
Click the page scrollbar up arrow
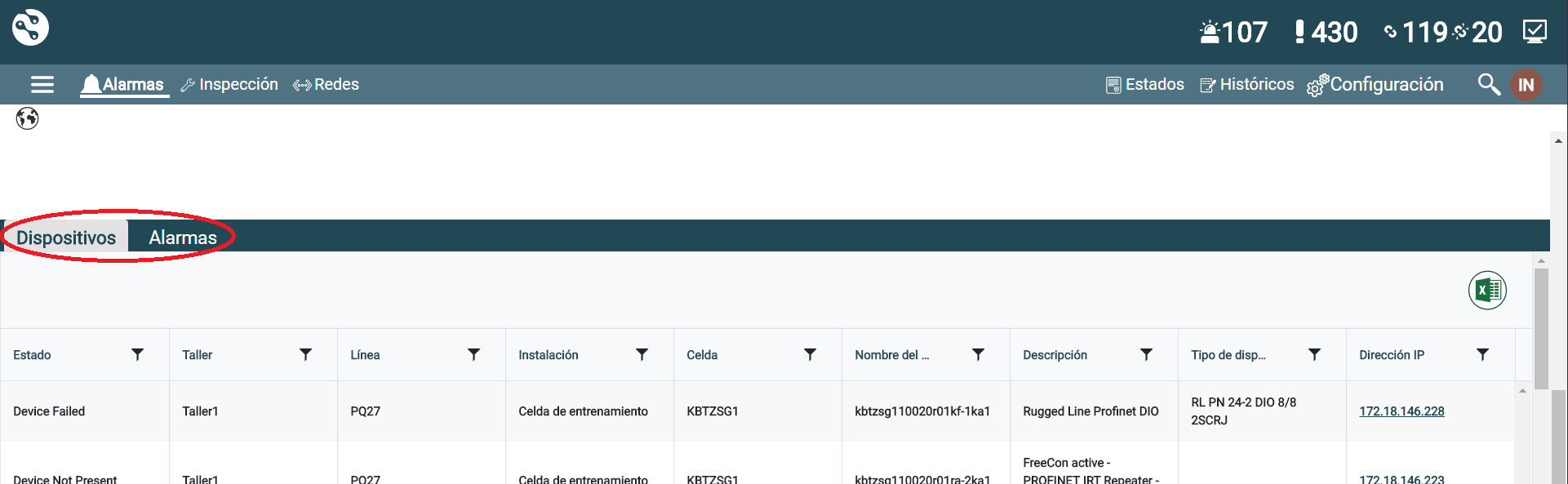click(x=1559, y=141)
